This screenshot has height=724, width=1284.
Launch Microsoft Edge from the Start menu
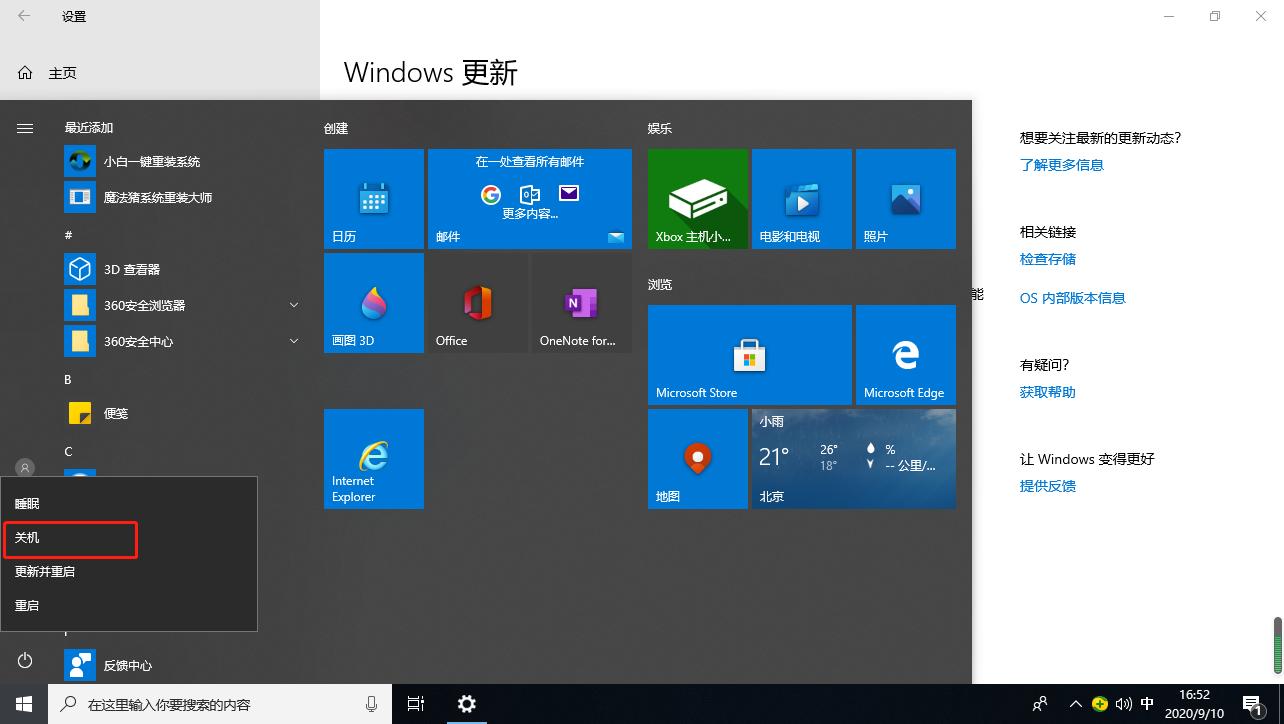coord(905,354)
